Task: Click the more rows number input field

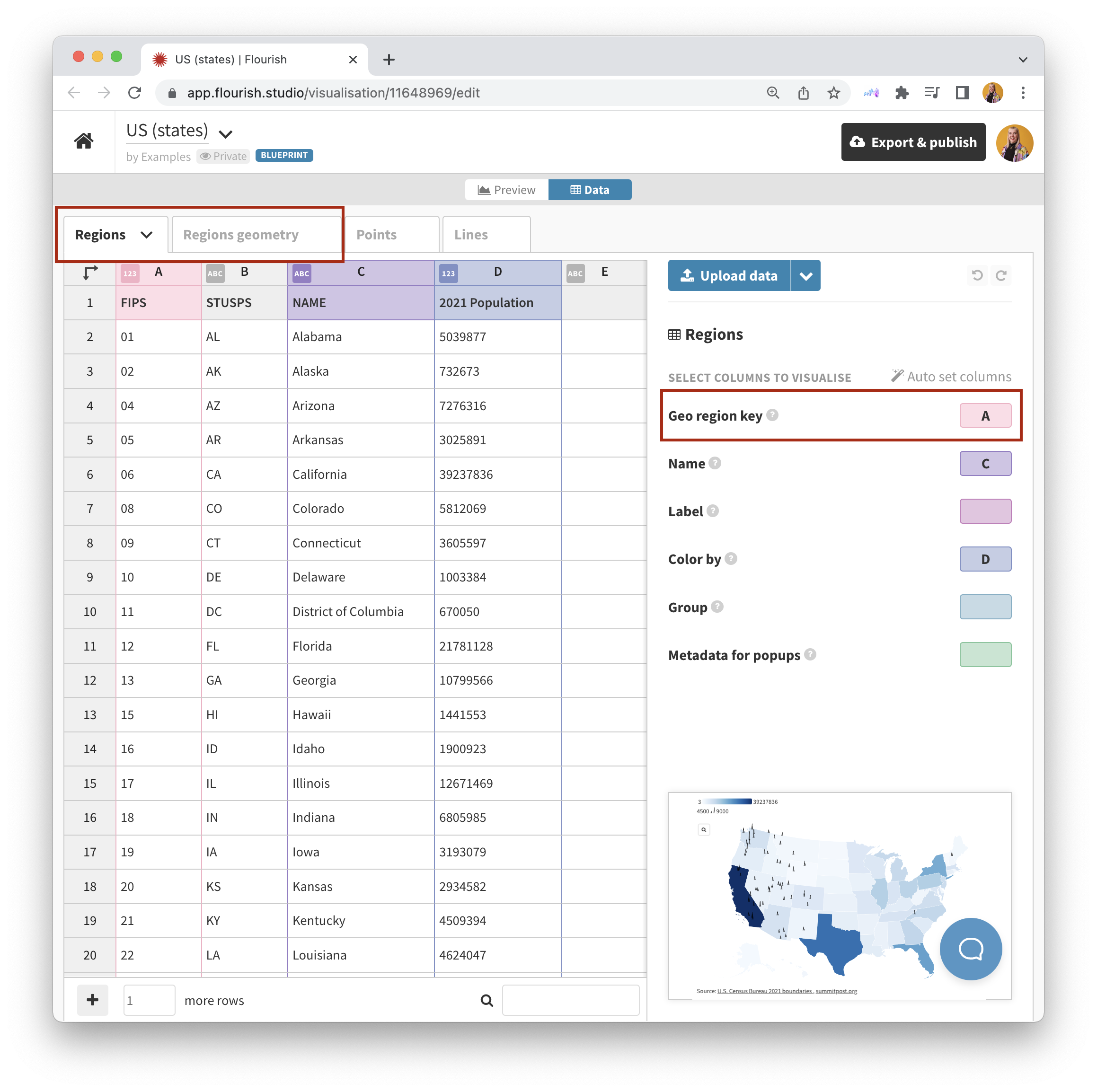Action: (x=149, y=1000)
